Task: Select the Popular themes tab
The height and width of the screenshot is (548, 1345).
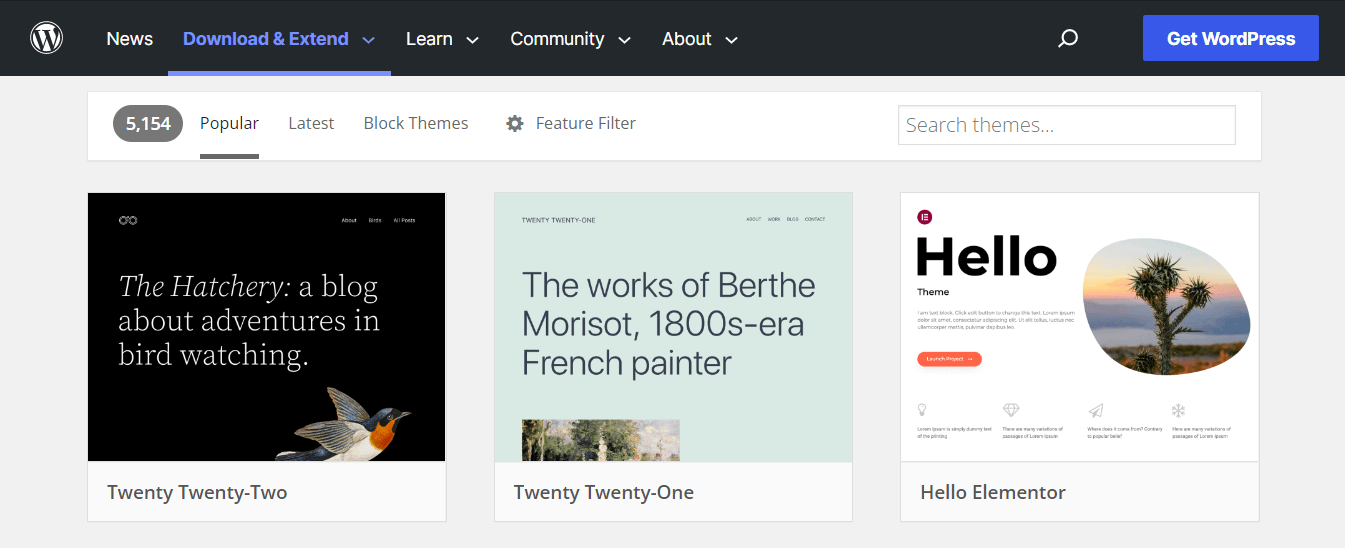Action: [x=229, y=123]
